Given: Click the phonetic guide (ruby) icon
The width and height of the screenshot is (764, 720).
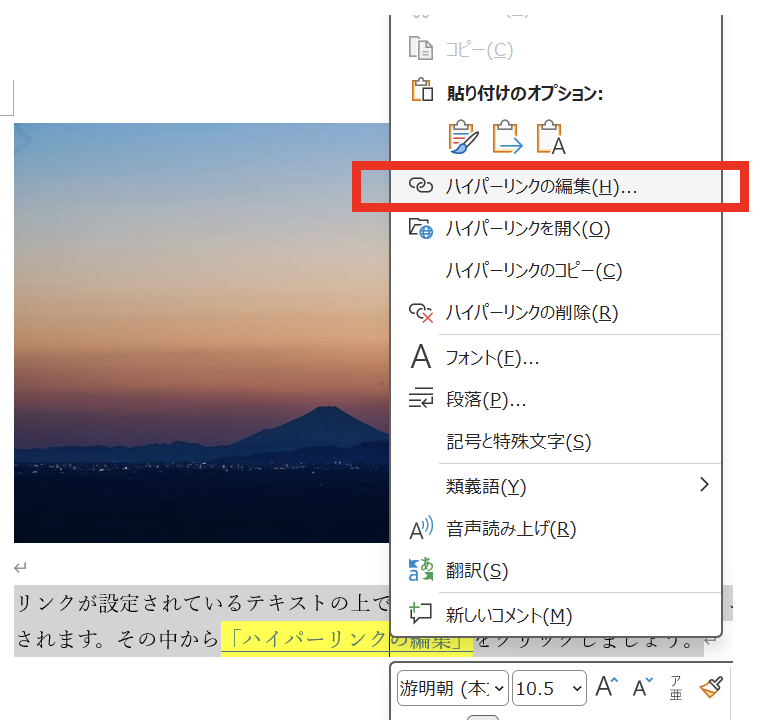Looking at the screenshot, I should pyautogui.click(x=675, y=687).
